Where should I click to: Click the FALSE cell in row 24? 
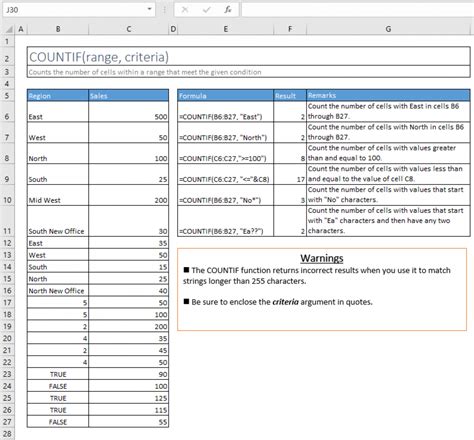click(58, 386)
